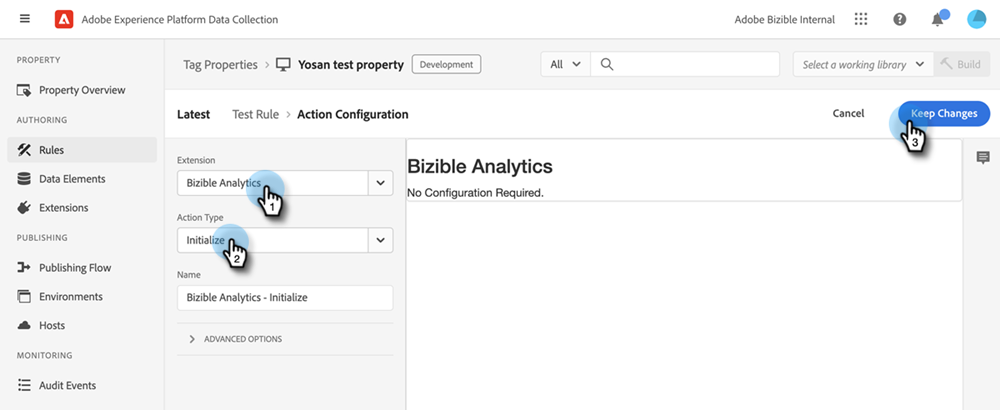This screenshot has width=1000, height=410.
Task: Open the working library selector
Action: click(x=864, y=64)
